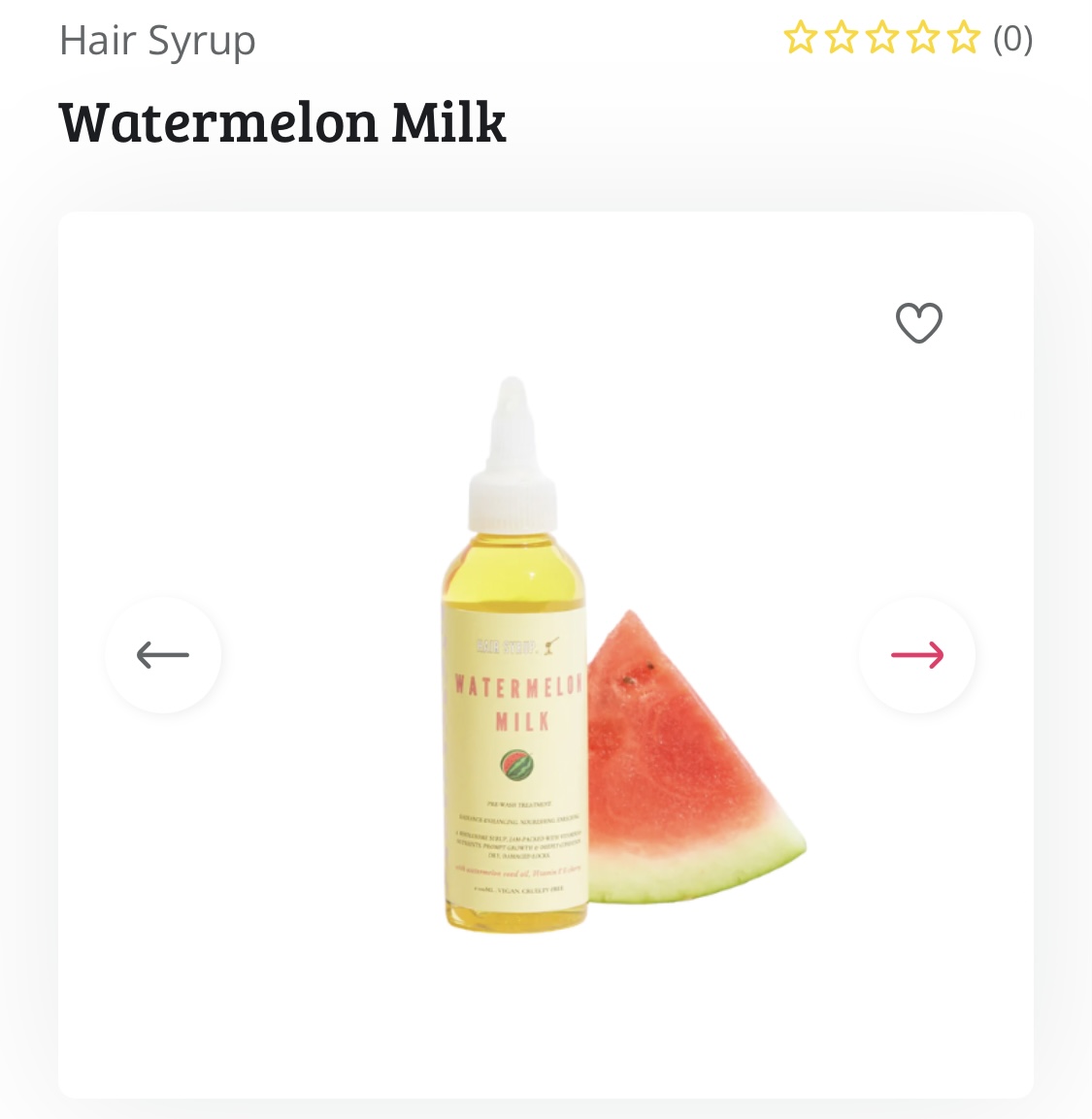The height and width of the screenshot is (1119, 1092).
Task: Click round watermelon logo on bottle label
Action: coord(516,765)
